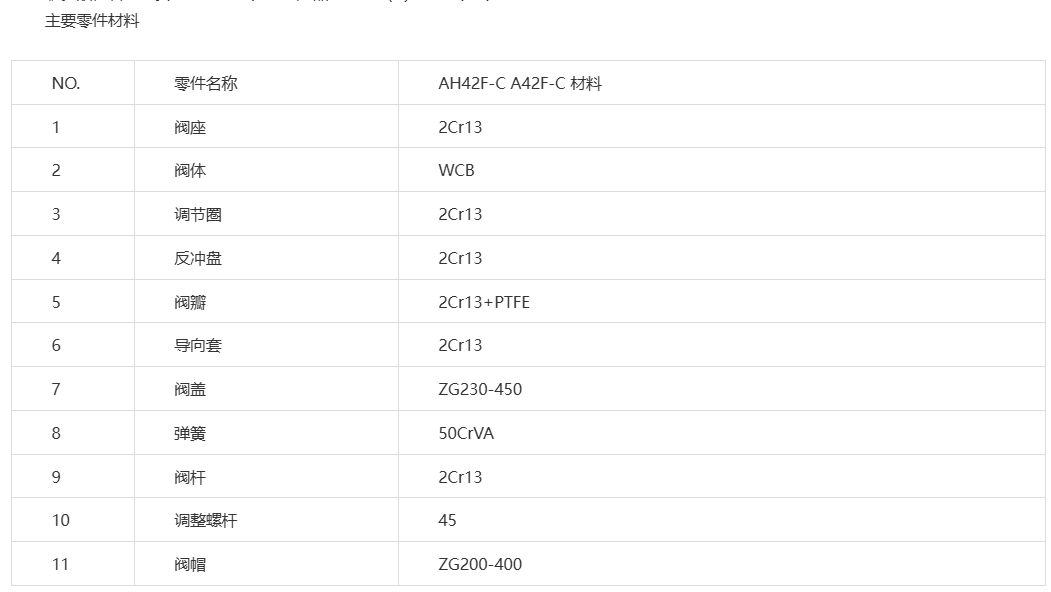Select the 调节圈 cell
1051x592 pixels.
(x=266, y=215)
